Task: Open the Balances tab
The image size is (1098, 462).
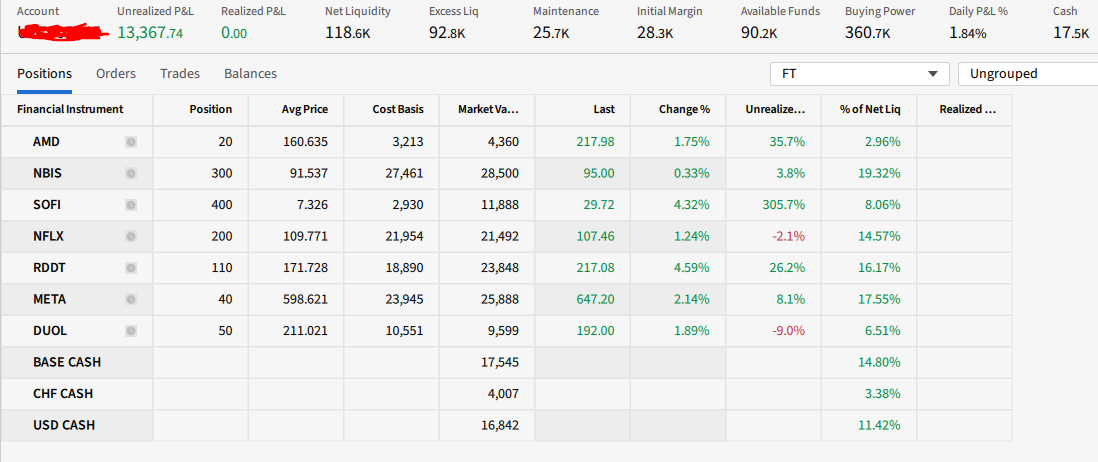Action: [x=250, y=74]
